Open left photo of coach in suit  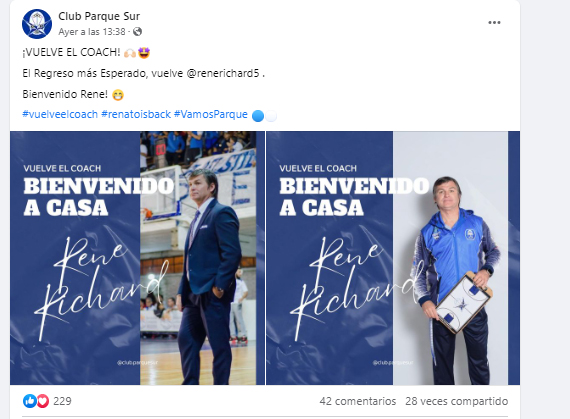137,258
